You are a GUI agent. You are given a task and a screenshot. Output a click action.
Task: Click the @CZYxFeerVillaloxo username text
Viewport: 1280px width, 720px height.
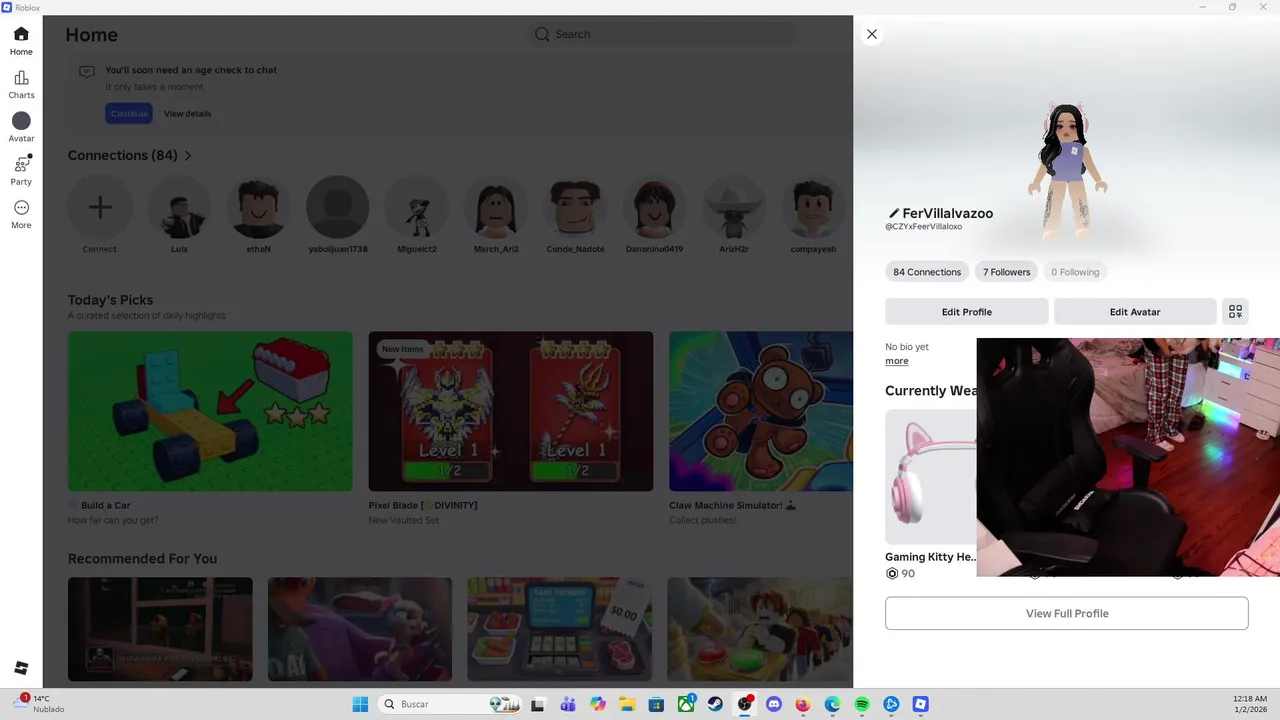pos(923,227)
